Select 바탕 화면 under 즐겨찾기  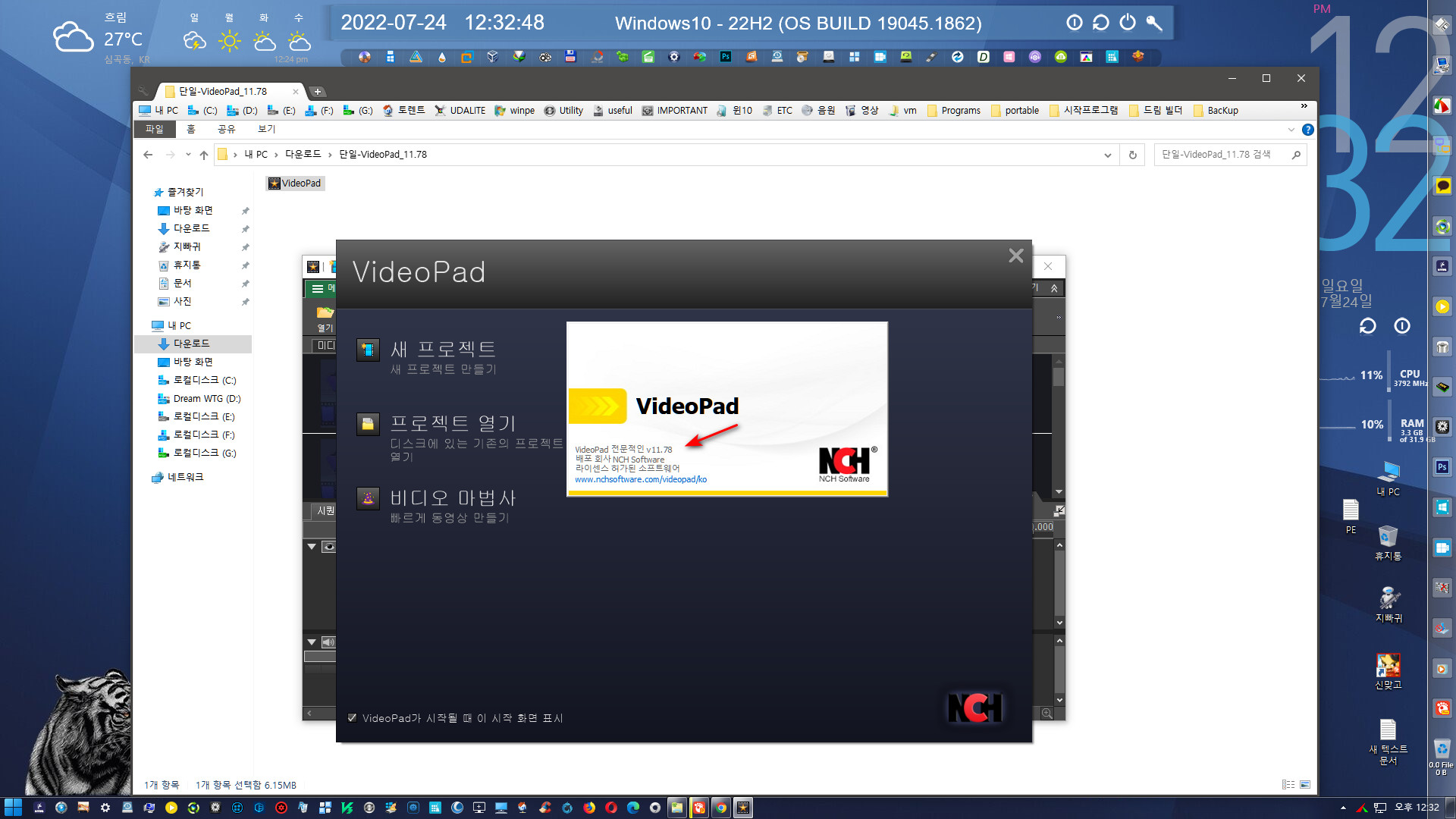(193, 211)
